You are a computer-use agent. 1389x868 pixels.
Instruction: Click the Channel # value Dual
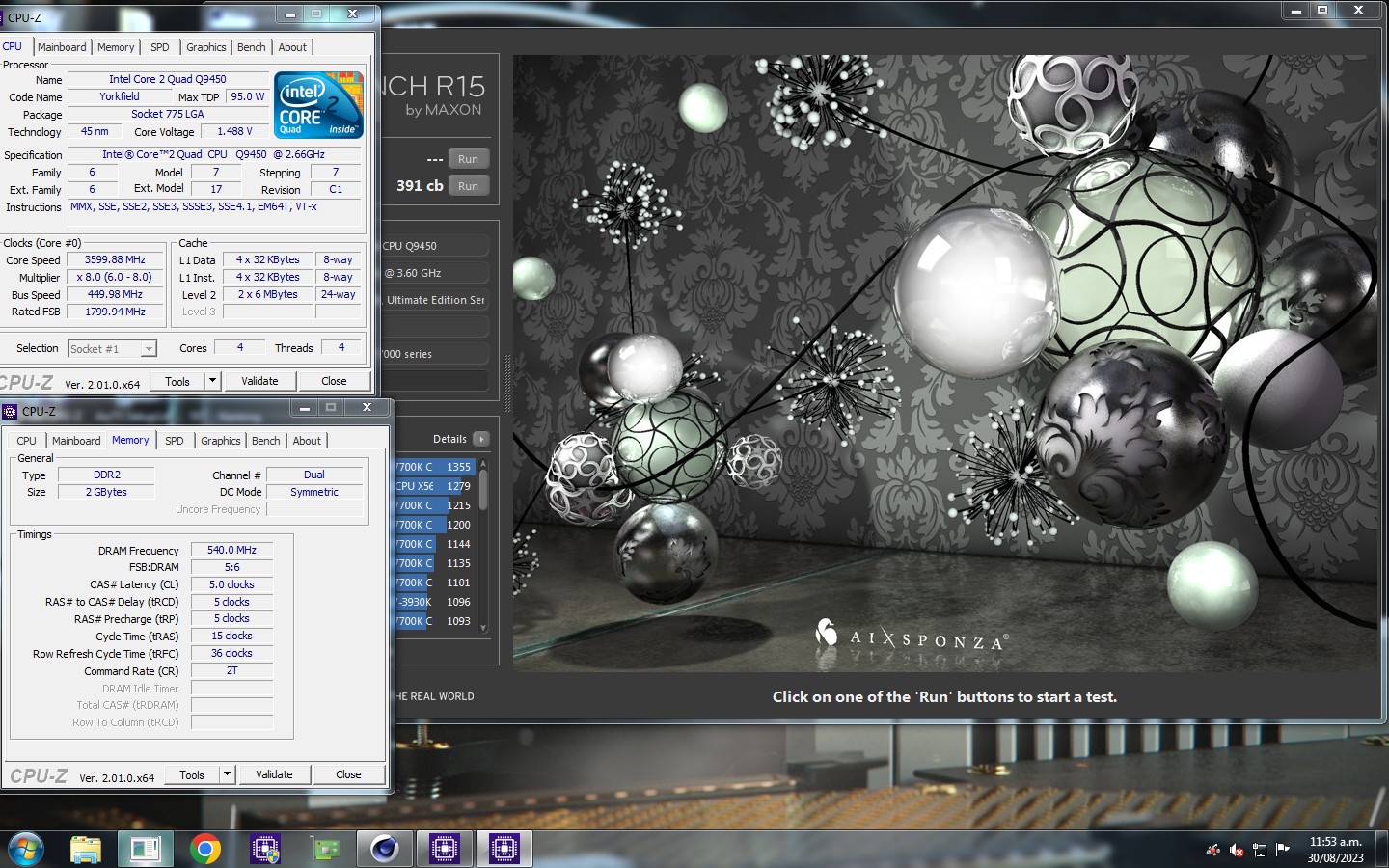(314, 475)
